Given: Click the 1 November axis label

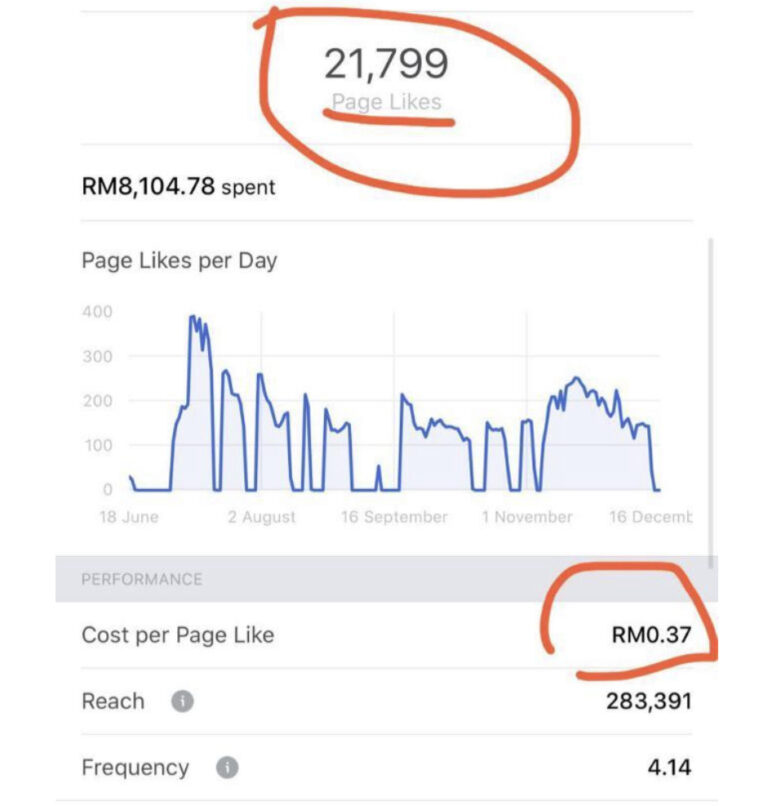Looking at the screenshot, I should coord(527,517).
